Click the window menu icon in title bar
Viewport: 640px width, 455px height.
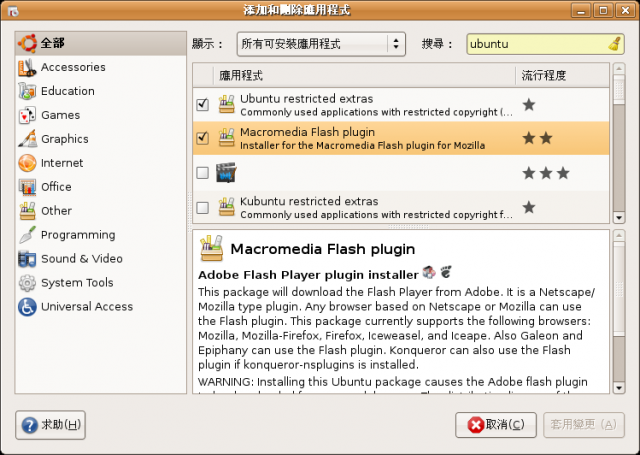point(13,11)
